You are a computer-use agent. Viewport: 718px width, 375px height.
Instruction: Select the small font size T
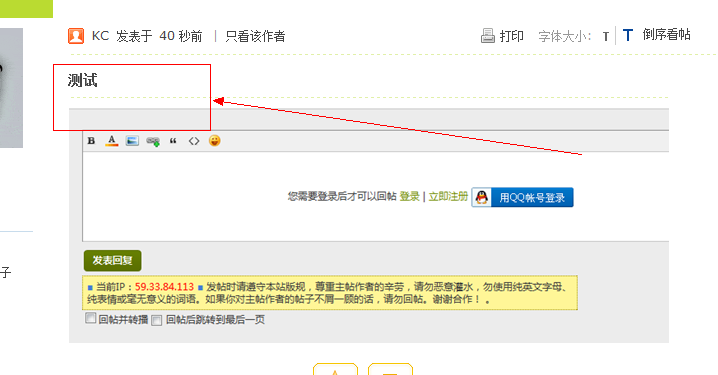pyautogui.click(x=606, y=37)
